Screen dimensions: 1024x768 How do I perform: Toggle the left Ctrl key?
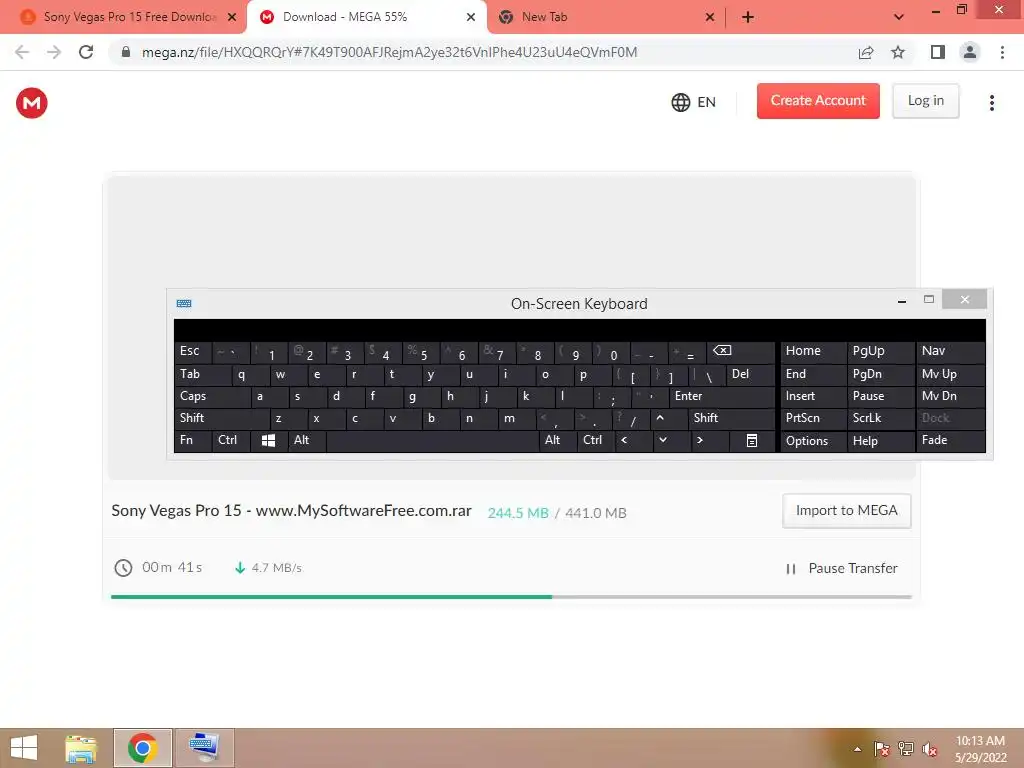[x=231, y=441]
